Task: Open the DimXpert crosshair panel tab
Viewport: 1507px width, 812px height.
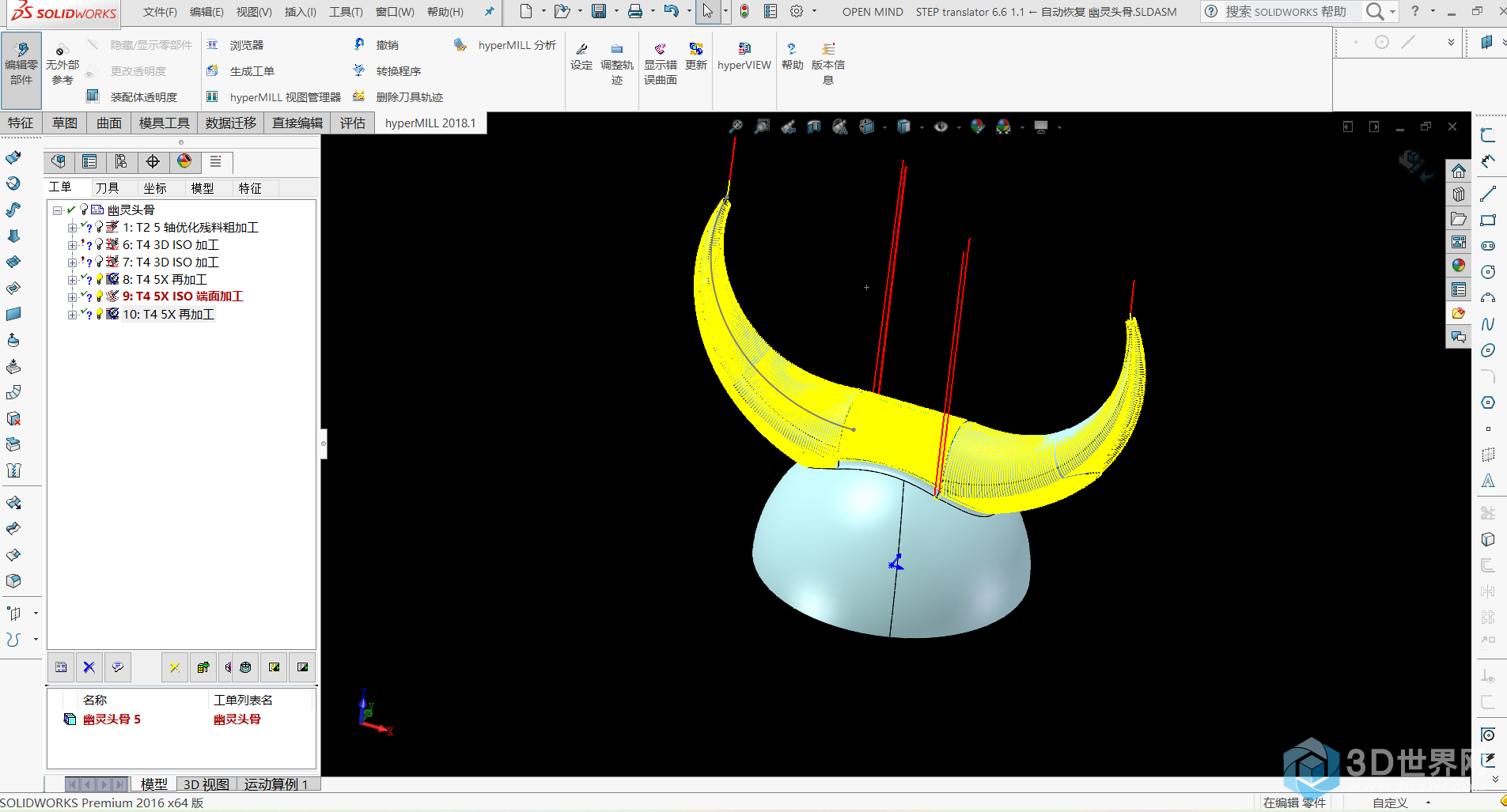Action: click(x=153, y=162)
